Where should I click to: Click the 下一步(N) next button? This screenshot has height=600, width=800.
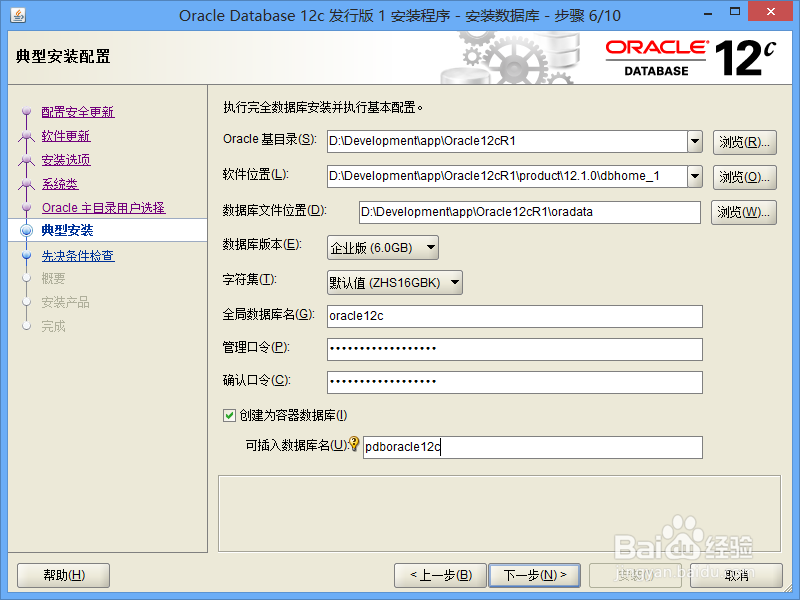(x=535, y=576)
